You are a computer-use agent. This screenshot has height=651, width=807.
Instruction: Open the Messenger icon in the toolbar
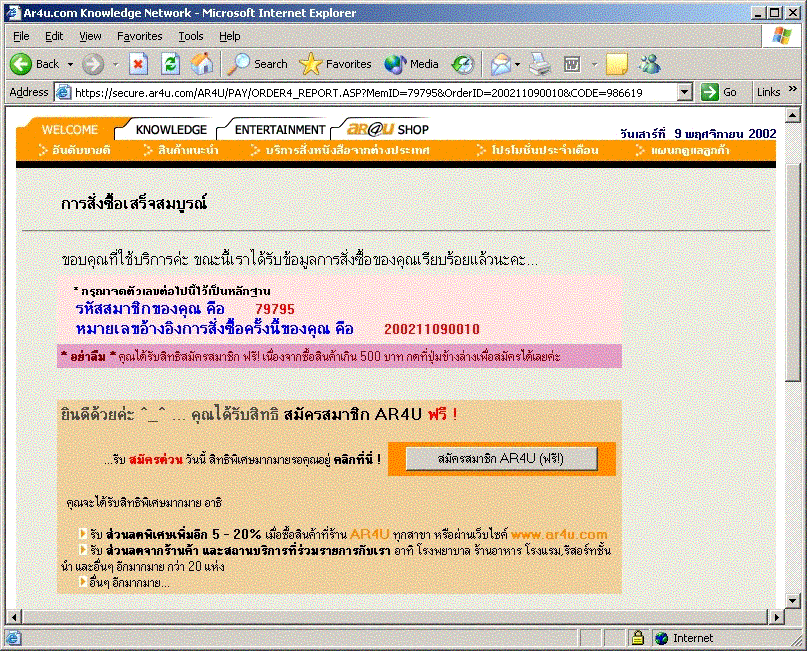click(x=650, y=64)
